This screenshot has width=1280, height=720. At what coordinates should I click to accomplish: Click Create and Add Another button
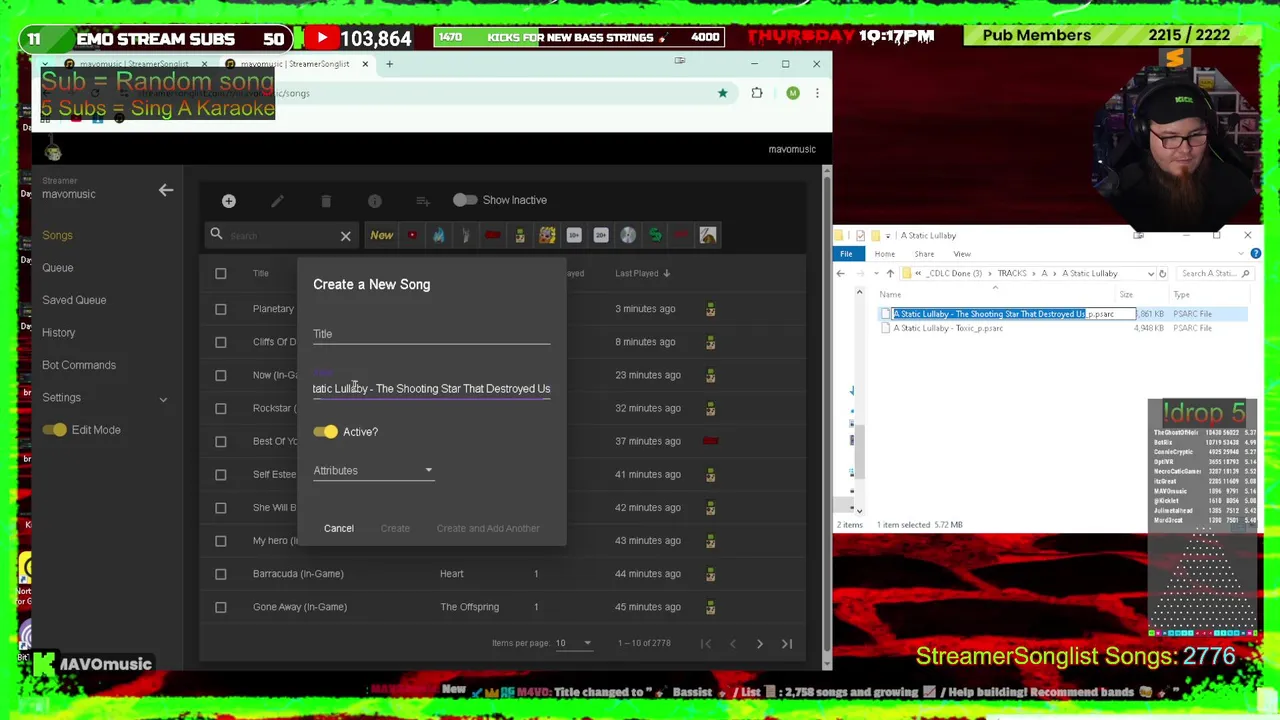click(x=488, y=528)
